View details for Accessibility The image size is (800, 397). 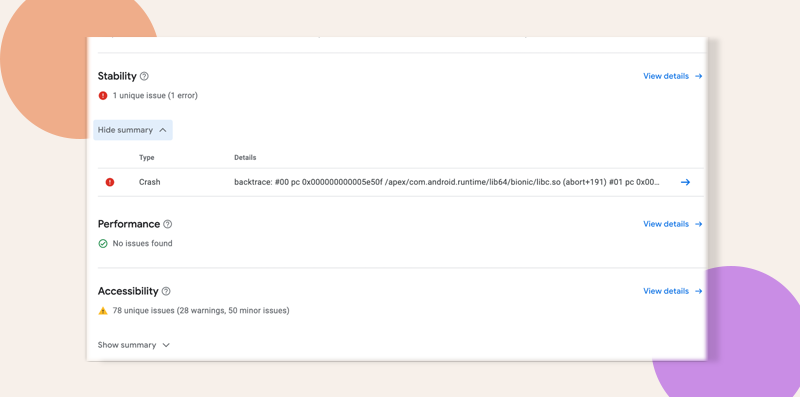coord(672,291)
